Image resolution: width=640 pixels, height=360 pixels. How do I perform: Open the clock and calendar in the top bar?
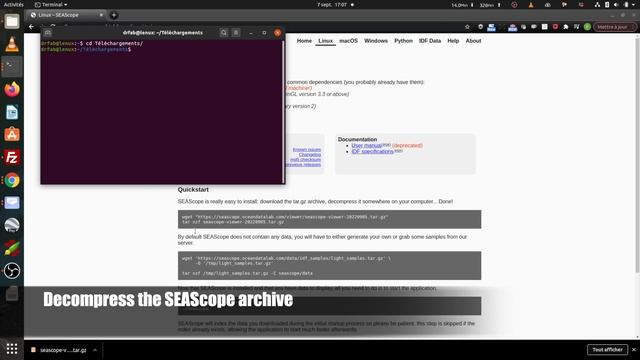click(x=332, y=5)
